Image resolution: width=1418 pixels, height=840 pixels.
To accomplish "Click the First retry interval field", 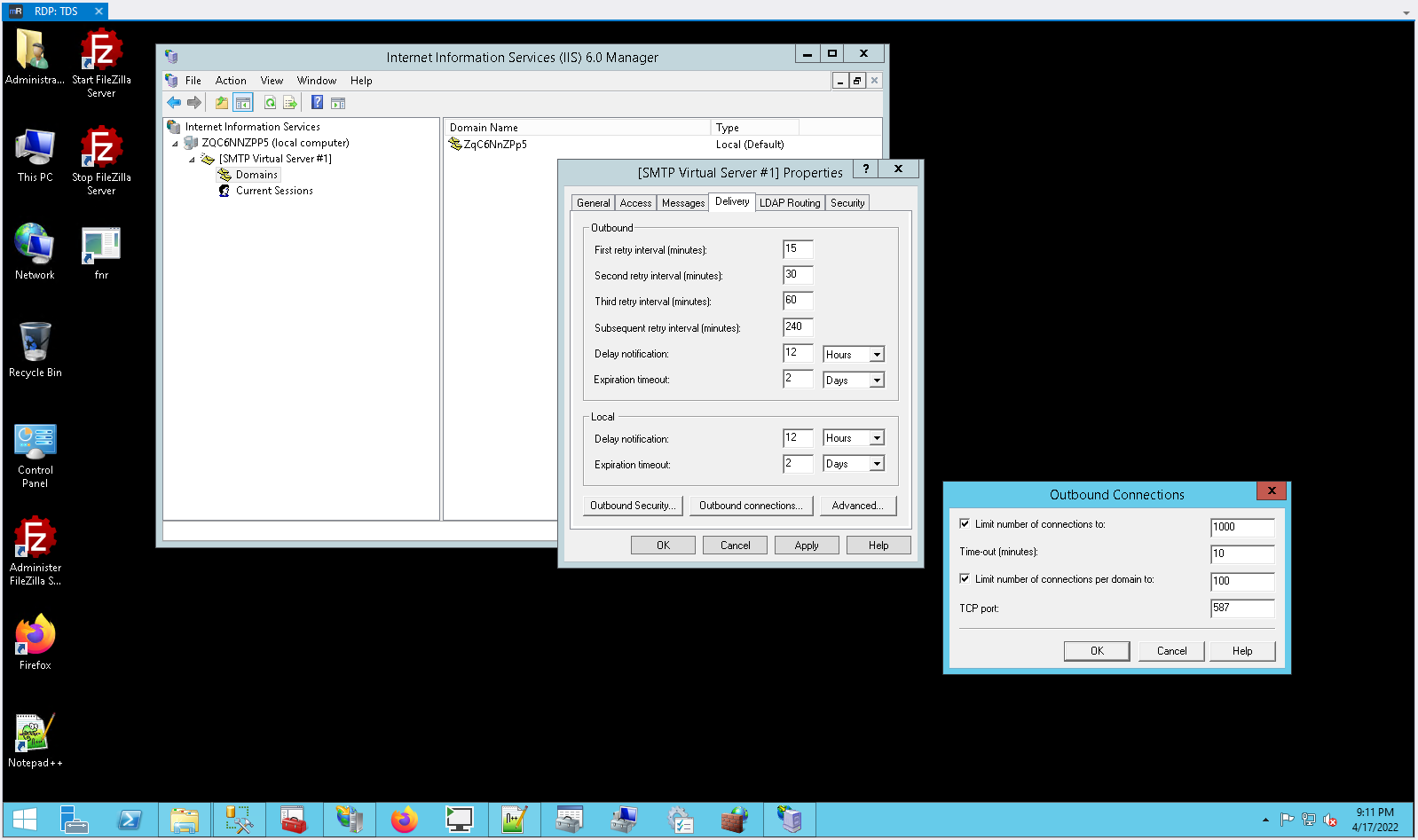I will pos(798,249).
